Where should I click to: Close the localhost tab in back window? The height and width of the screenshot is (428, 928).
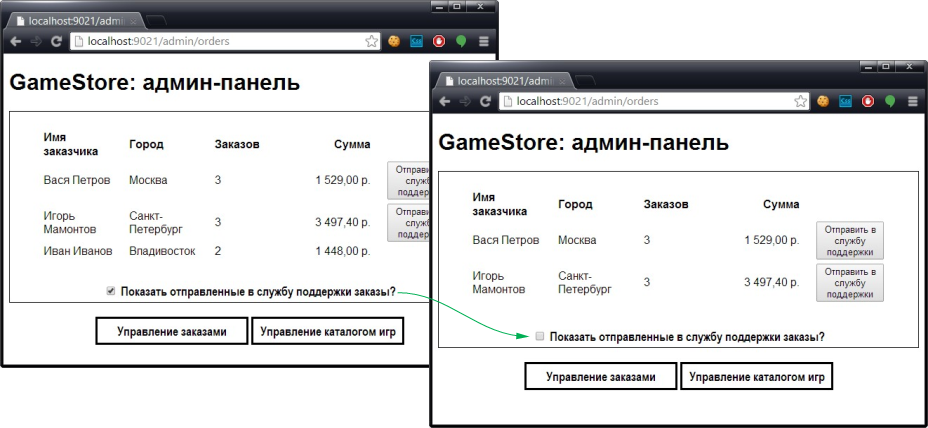[133, 21]
